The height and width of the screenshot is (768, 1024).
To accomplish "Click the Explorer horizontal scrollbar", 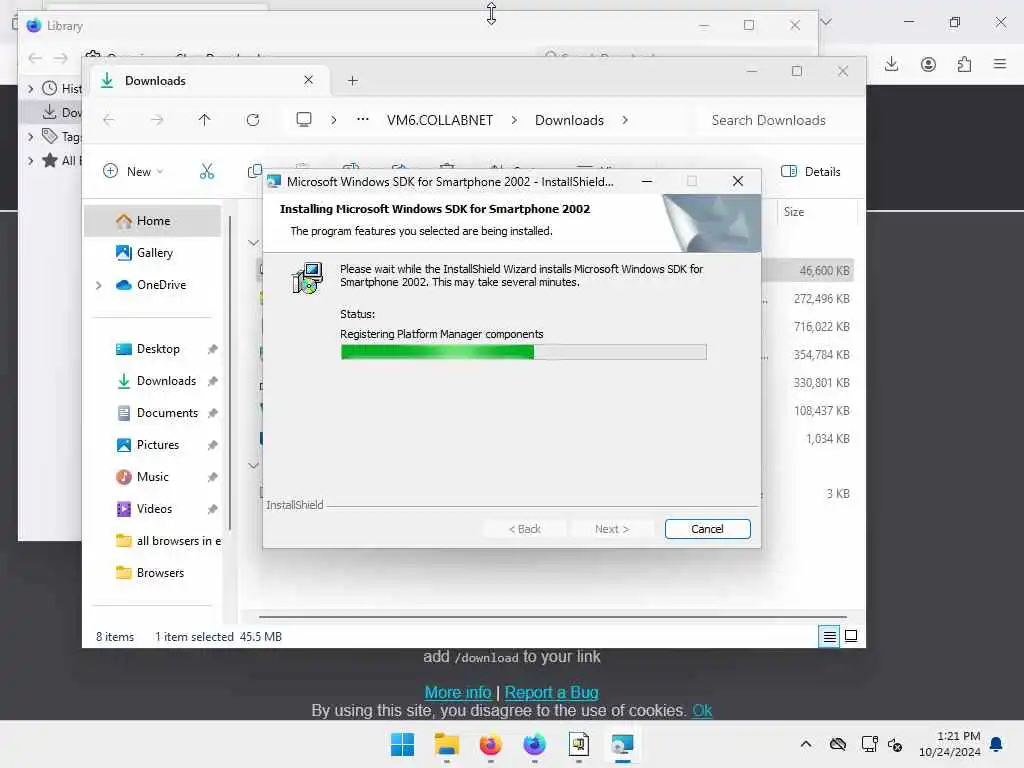I will pyautogui.click(x=552, y=616).
